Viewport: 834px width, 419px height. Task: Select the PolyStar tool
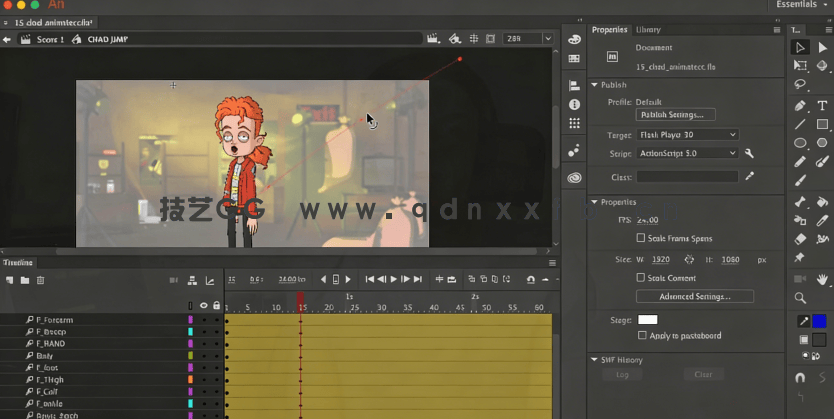[822, 143]
